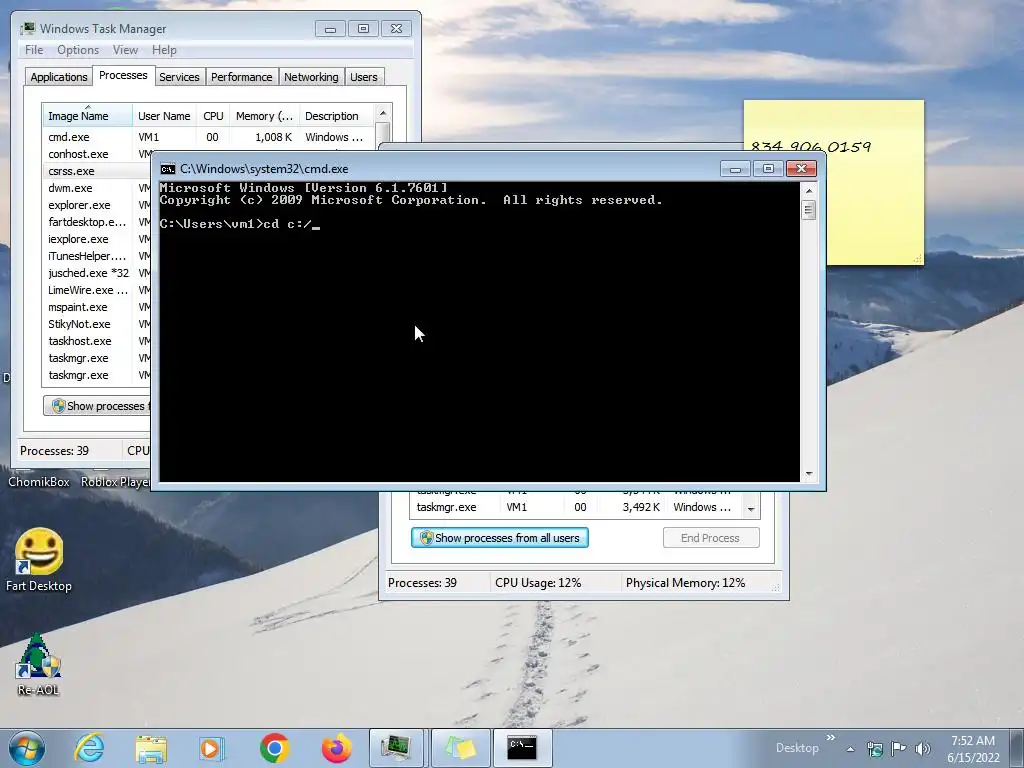Click scroll-down arrow in rear Task Manager list
The image size is (1024, 768).
point(752,509)
